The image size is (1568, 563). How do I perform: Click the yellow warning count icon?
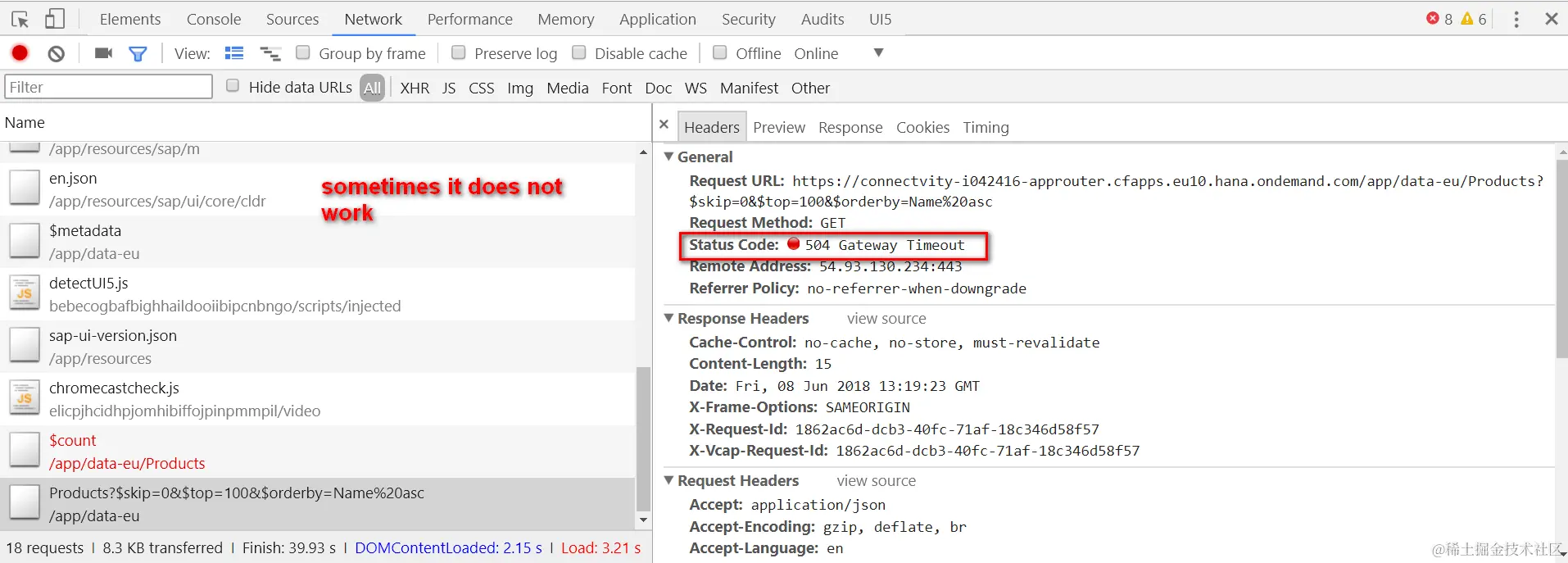click(1467, 18)
